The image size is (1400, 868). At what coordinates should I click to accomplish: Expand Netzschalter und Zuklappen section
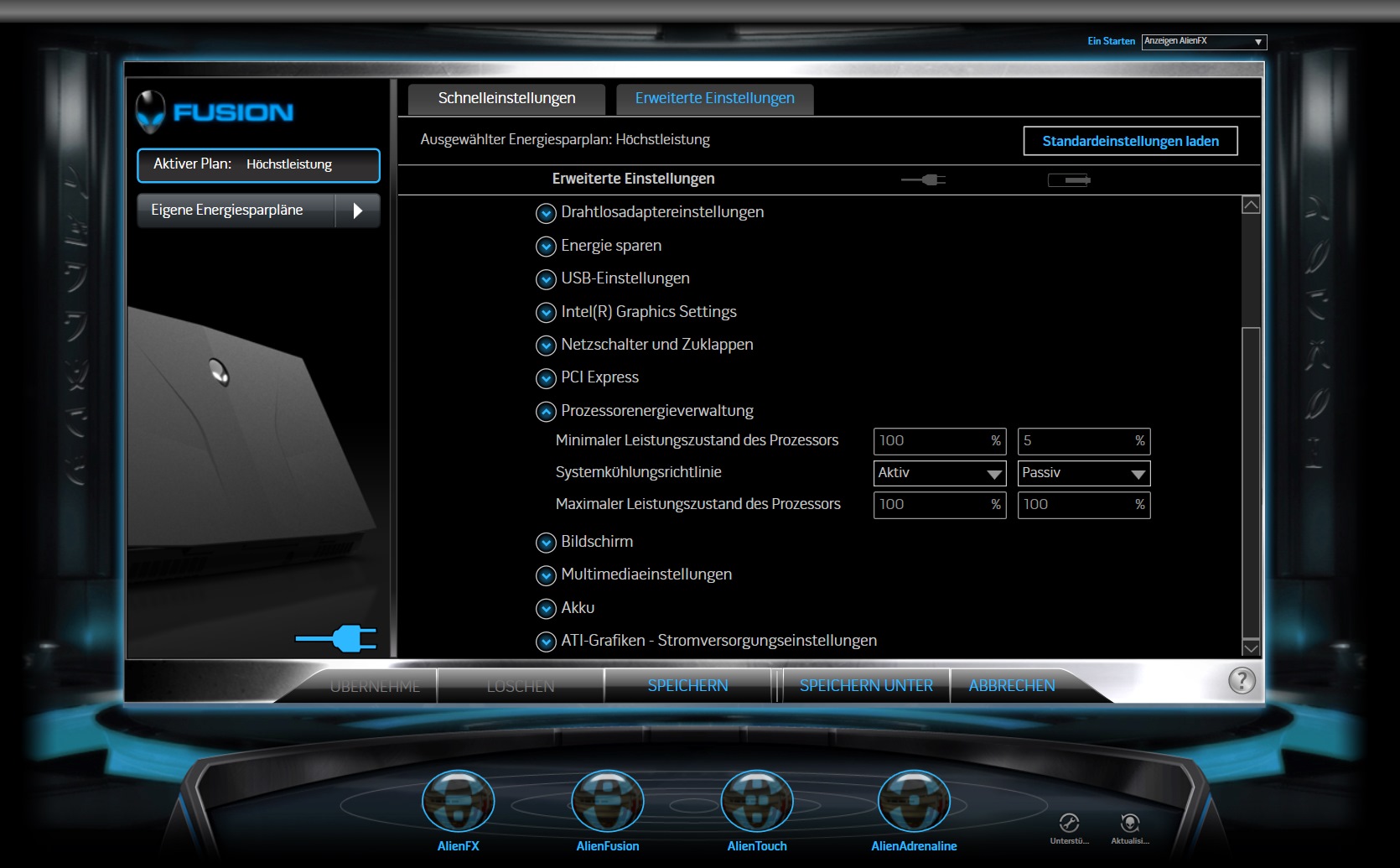pyautogui.click(x=546, y=346)
